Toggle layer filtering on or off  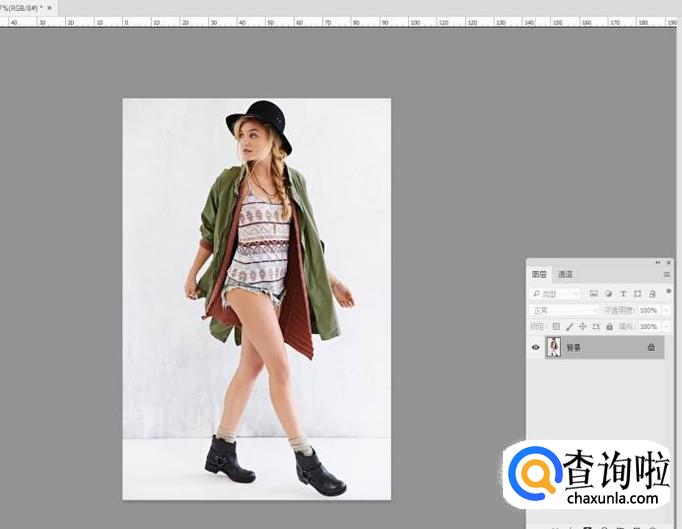[668, 291]
